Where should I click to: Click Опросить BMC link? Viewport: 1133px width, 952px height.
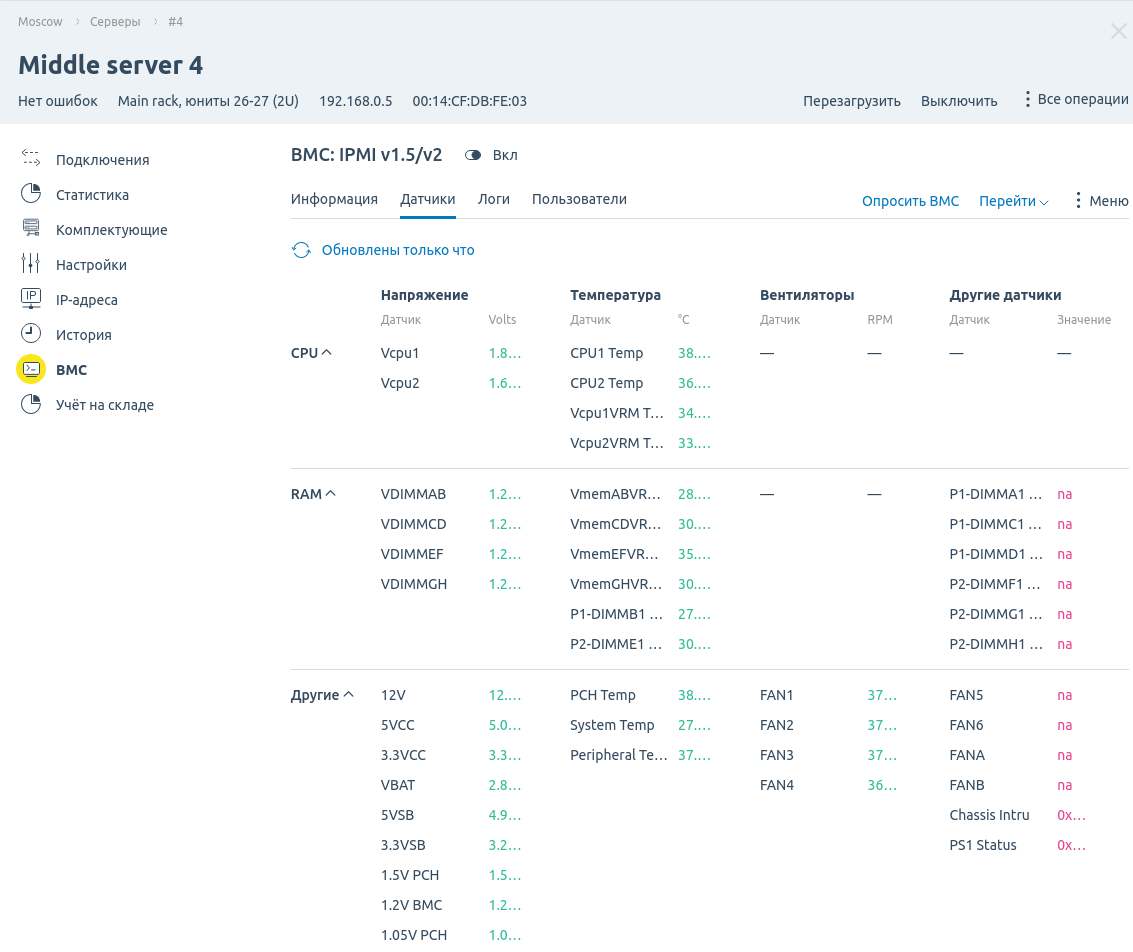pos(910,201)
